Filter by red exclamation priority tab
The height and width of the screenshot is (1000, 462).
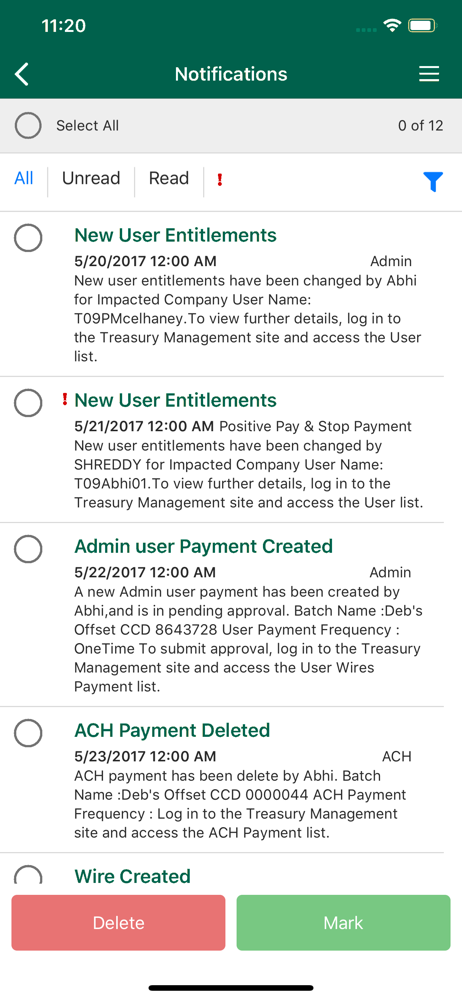(220, 179)
